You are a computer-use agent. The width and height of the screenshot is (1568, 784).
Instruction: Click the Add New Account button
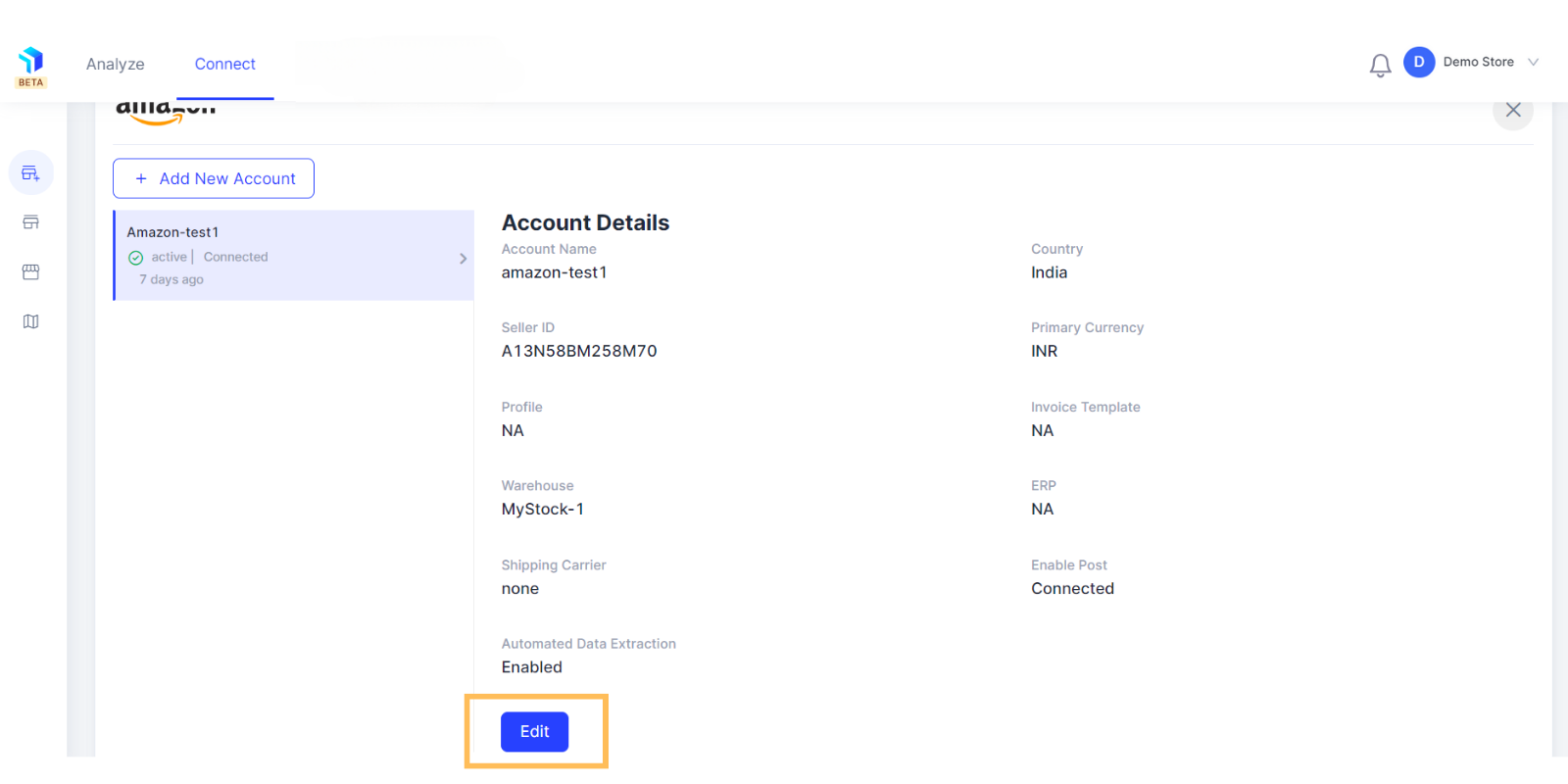click(214, 178)
